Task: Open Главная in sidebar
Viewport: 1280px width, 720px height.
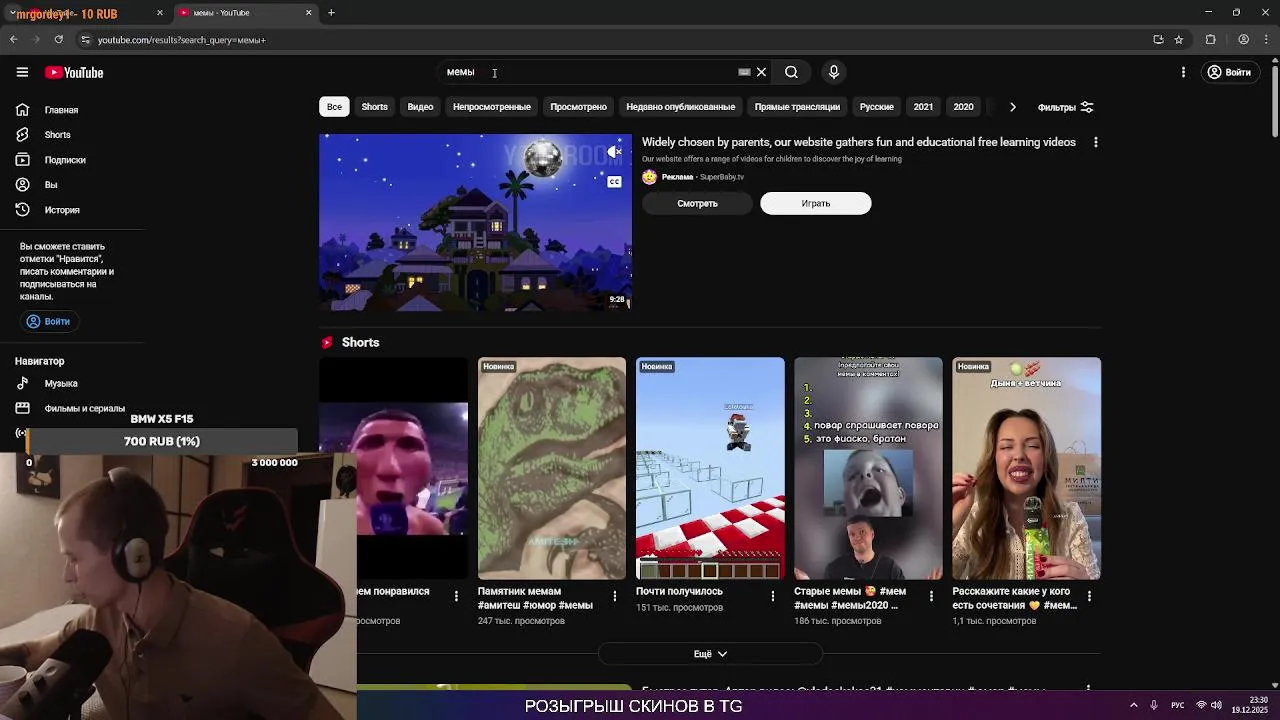Action: pyautogui.click(x=61, y=110)
